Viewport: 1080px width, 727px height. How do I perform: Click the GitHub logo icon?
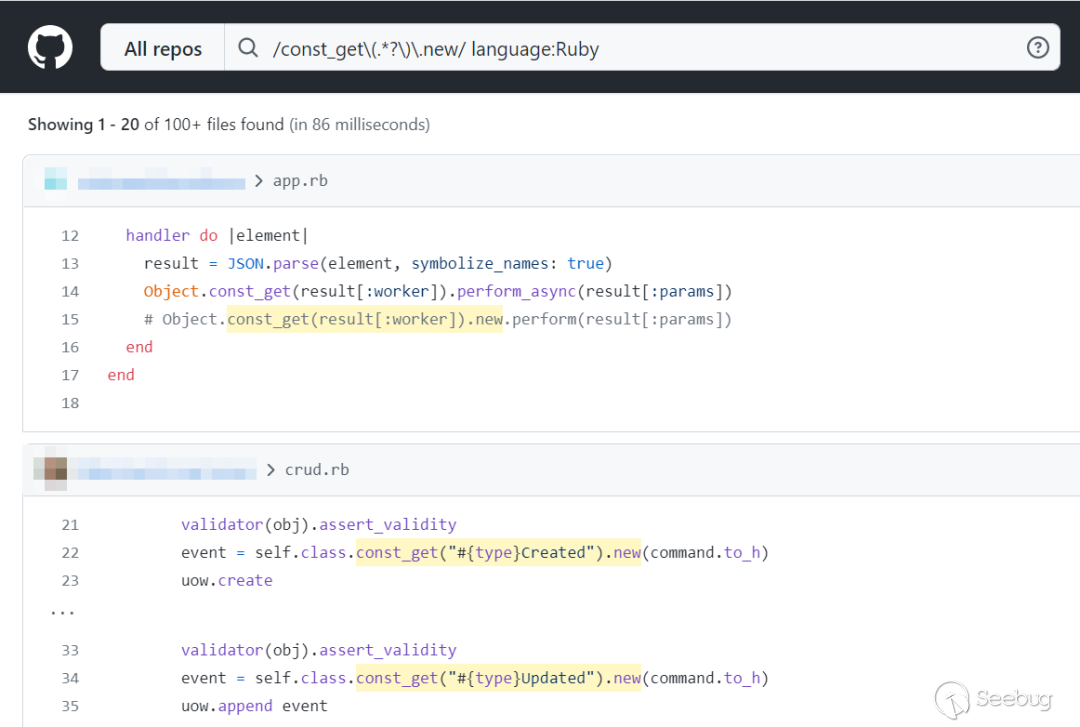[x=50, y=47]
